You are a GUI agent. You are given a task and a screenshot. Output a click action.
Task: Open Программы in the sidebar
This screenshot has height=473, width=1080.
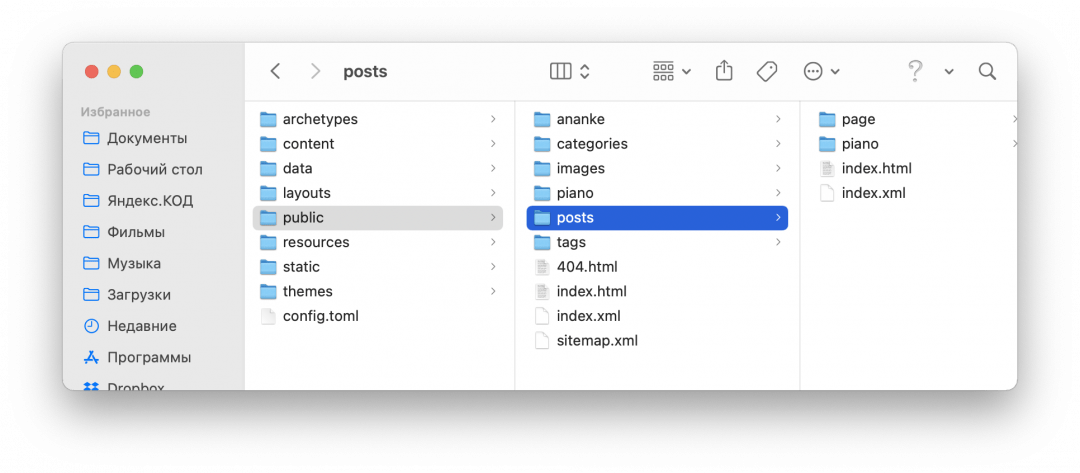(x=149, y=357)
